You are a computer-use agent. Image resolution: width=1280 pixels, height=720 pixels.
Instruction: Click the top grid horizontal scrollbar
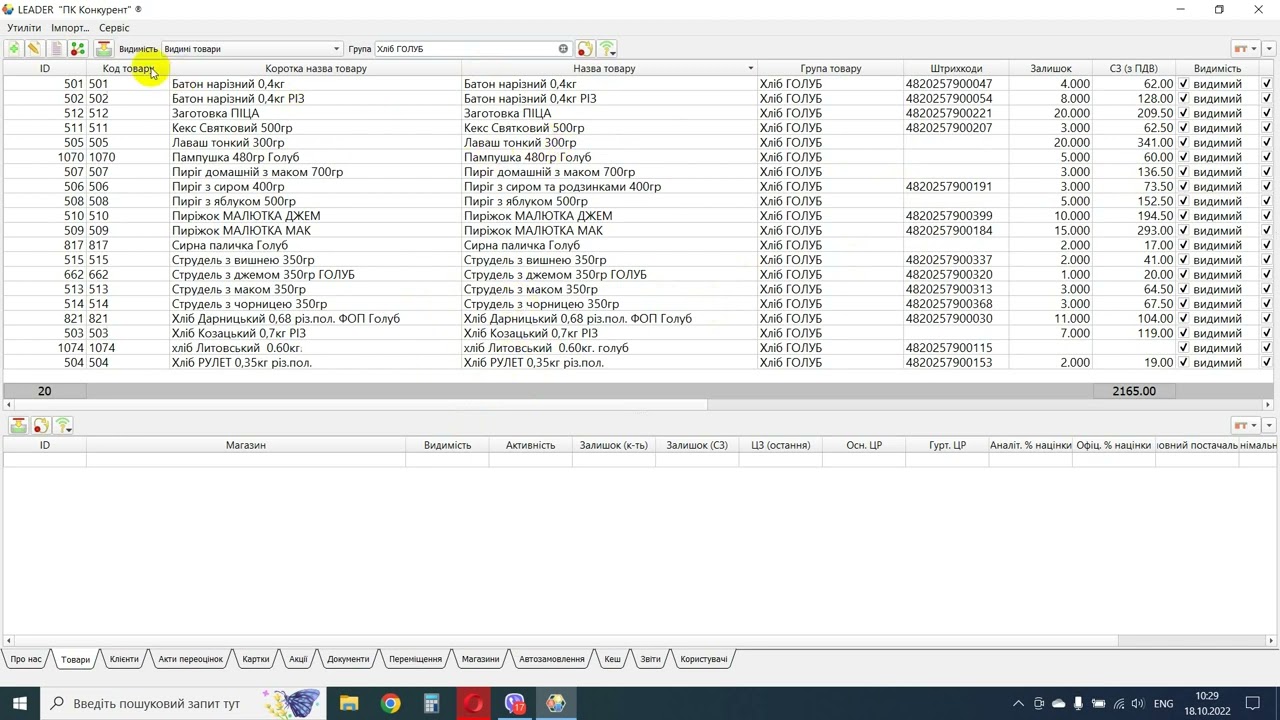tap(360, 404)
